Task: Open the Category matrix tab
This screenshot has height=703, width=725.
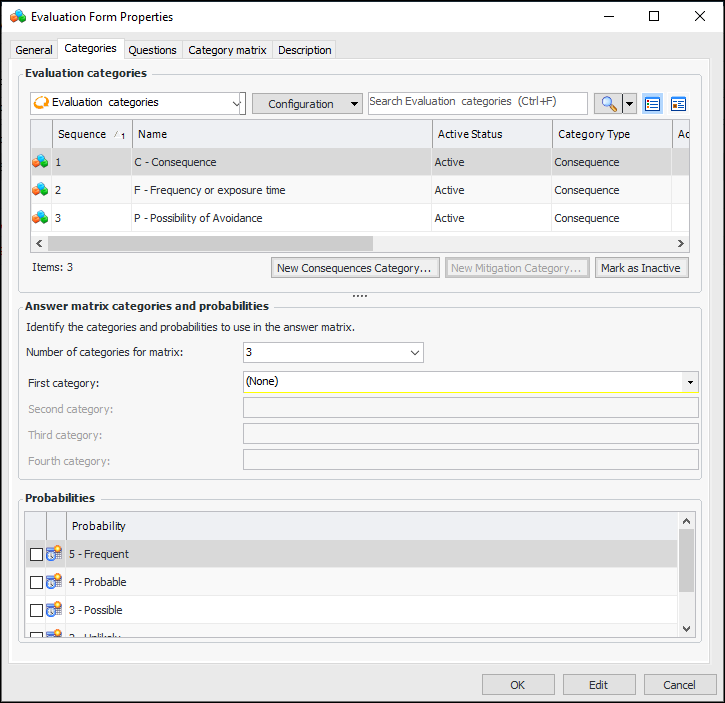Action: point(227,50)
